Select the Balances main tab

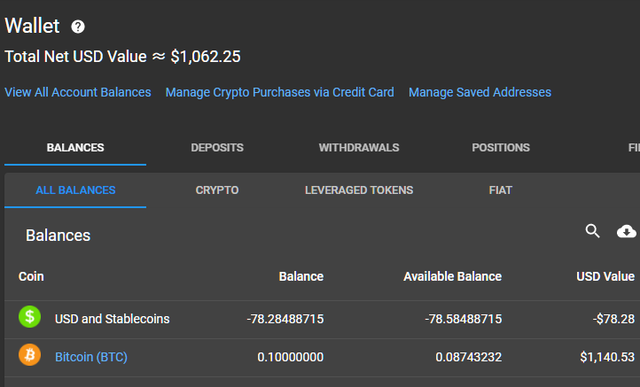coord(75,148)
